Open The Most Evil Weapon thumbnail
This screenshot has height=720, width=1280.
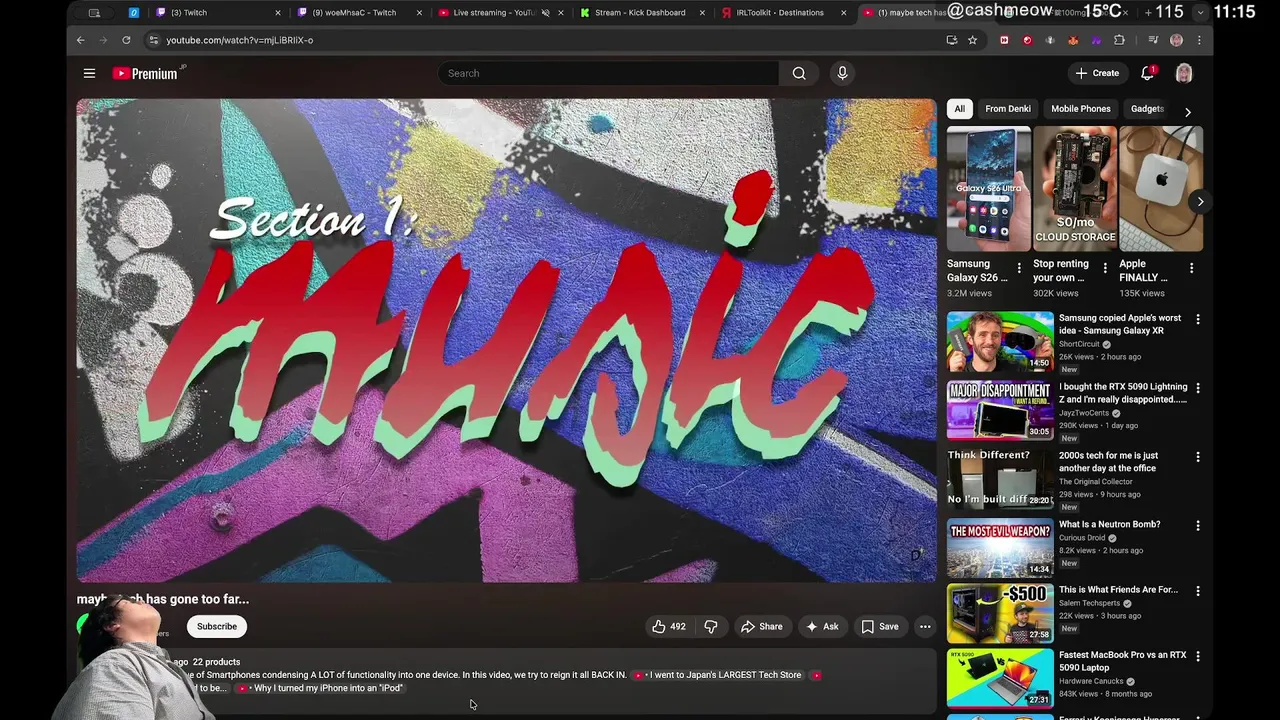[x=1000, y=548]
